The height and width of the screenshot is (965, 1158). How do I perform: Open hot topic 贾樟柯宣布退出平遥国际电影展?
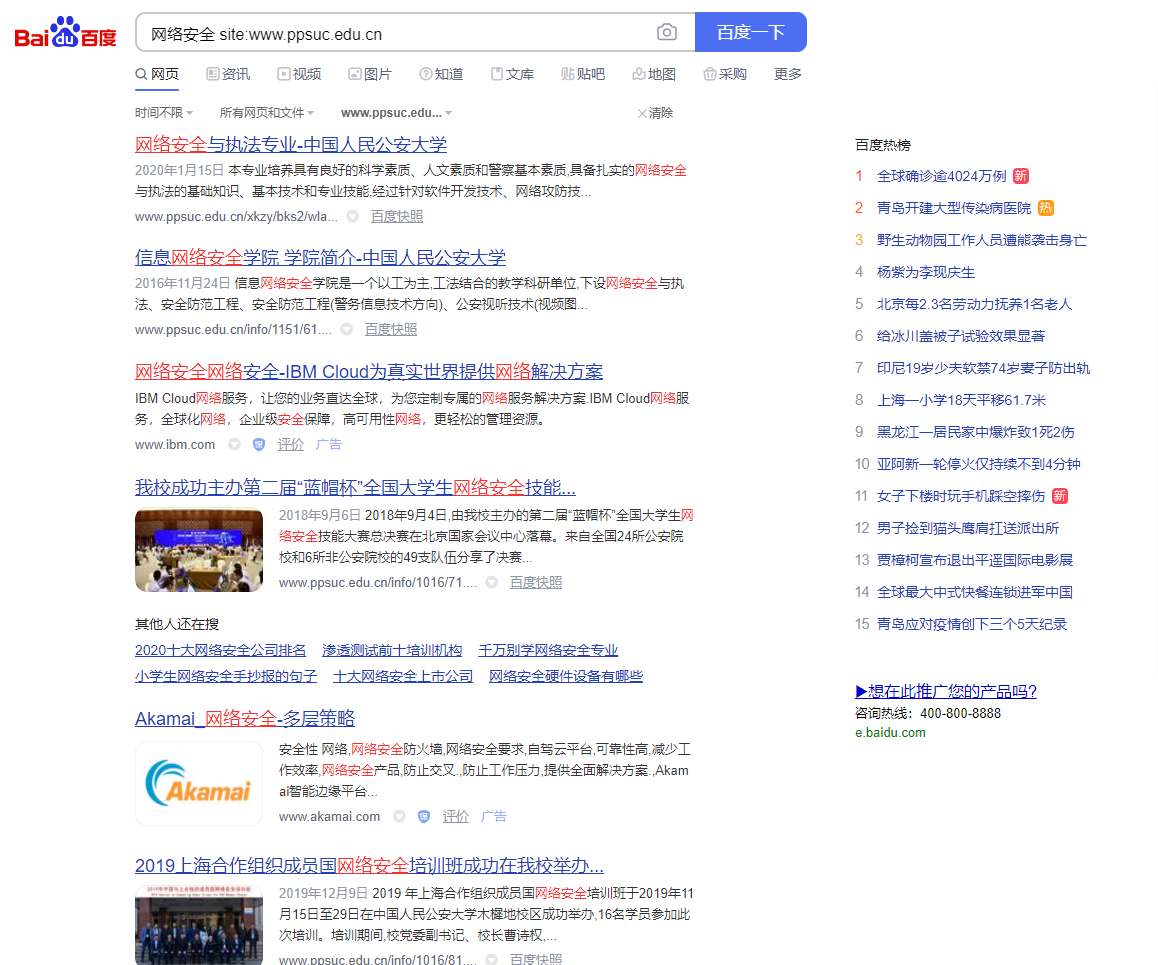pos(975,560)
